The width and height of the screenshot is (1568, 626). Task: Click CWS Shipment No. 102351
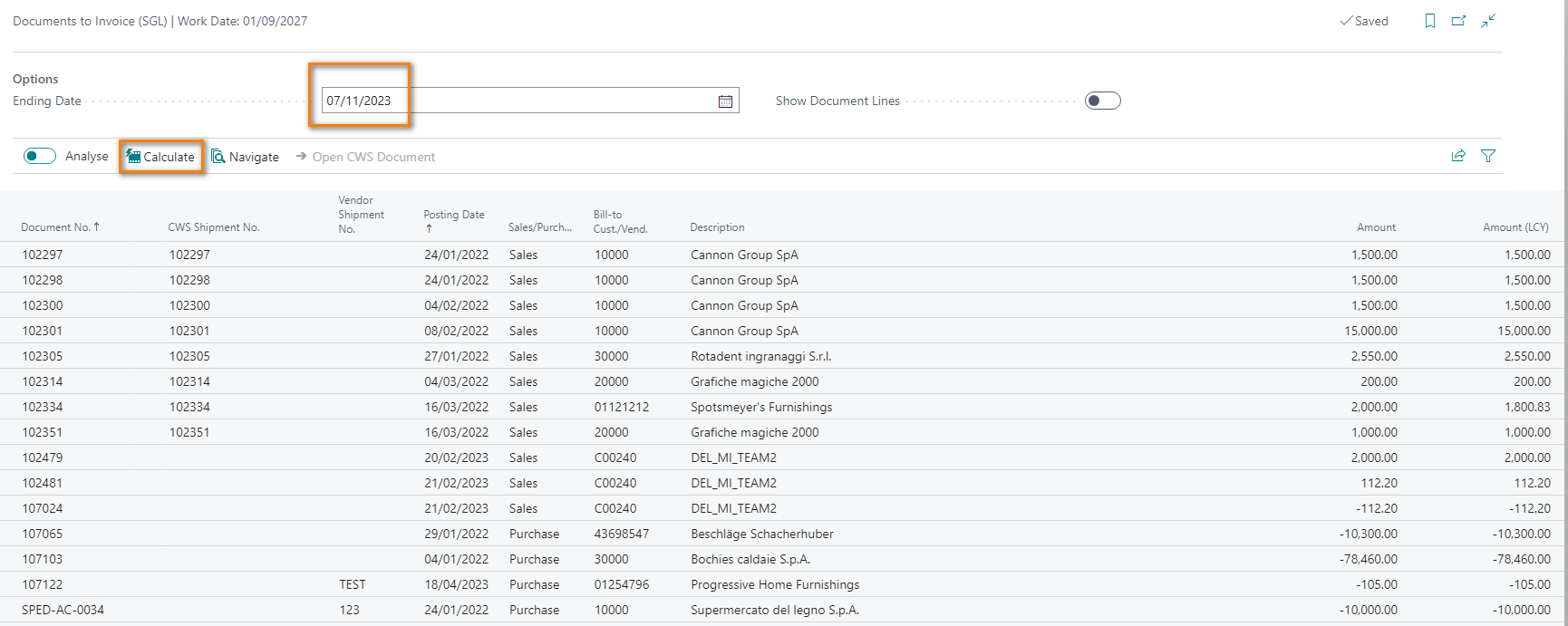(x=189, y=432)
